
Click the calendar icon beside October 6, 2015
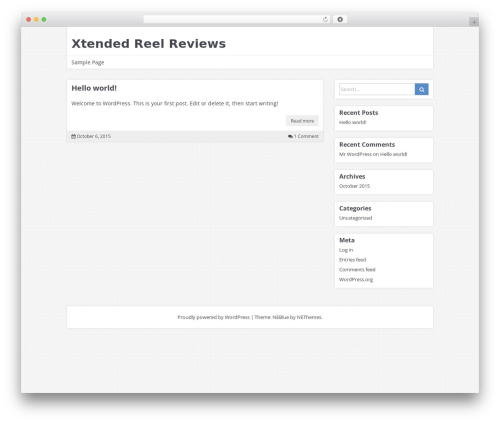[73, 136]
